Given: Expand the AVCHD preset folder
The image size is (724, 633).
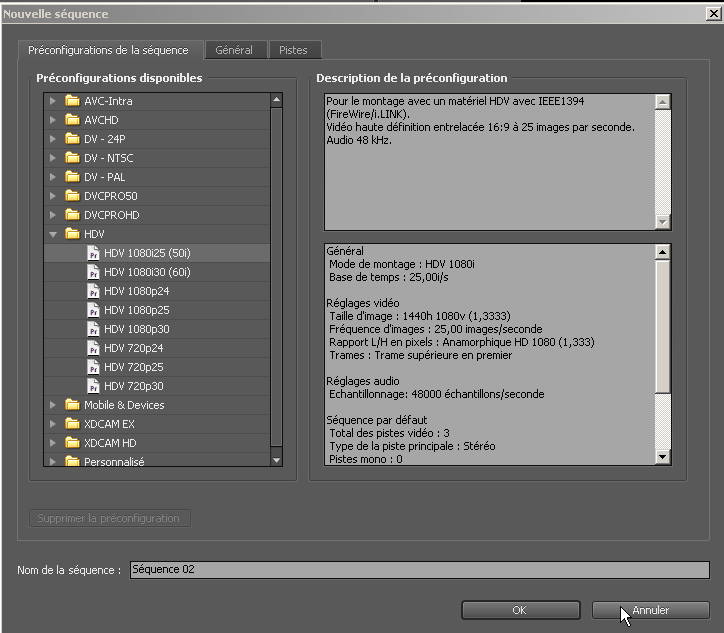Looking at the screenshot, I should click(53, 120).
